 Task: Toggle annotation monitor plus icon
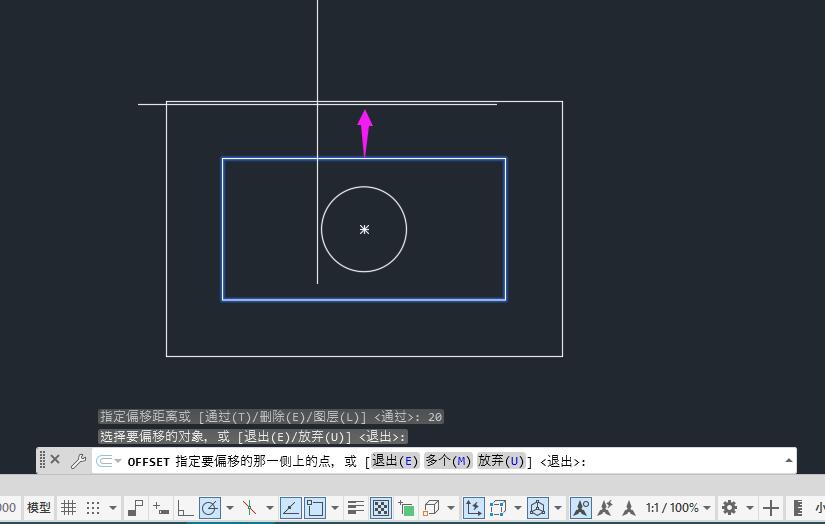(x=771, y=508)
